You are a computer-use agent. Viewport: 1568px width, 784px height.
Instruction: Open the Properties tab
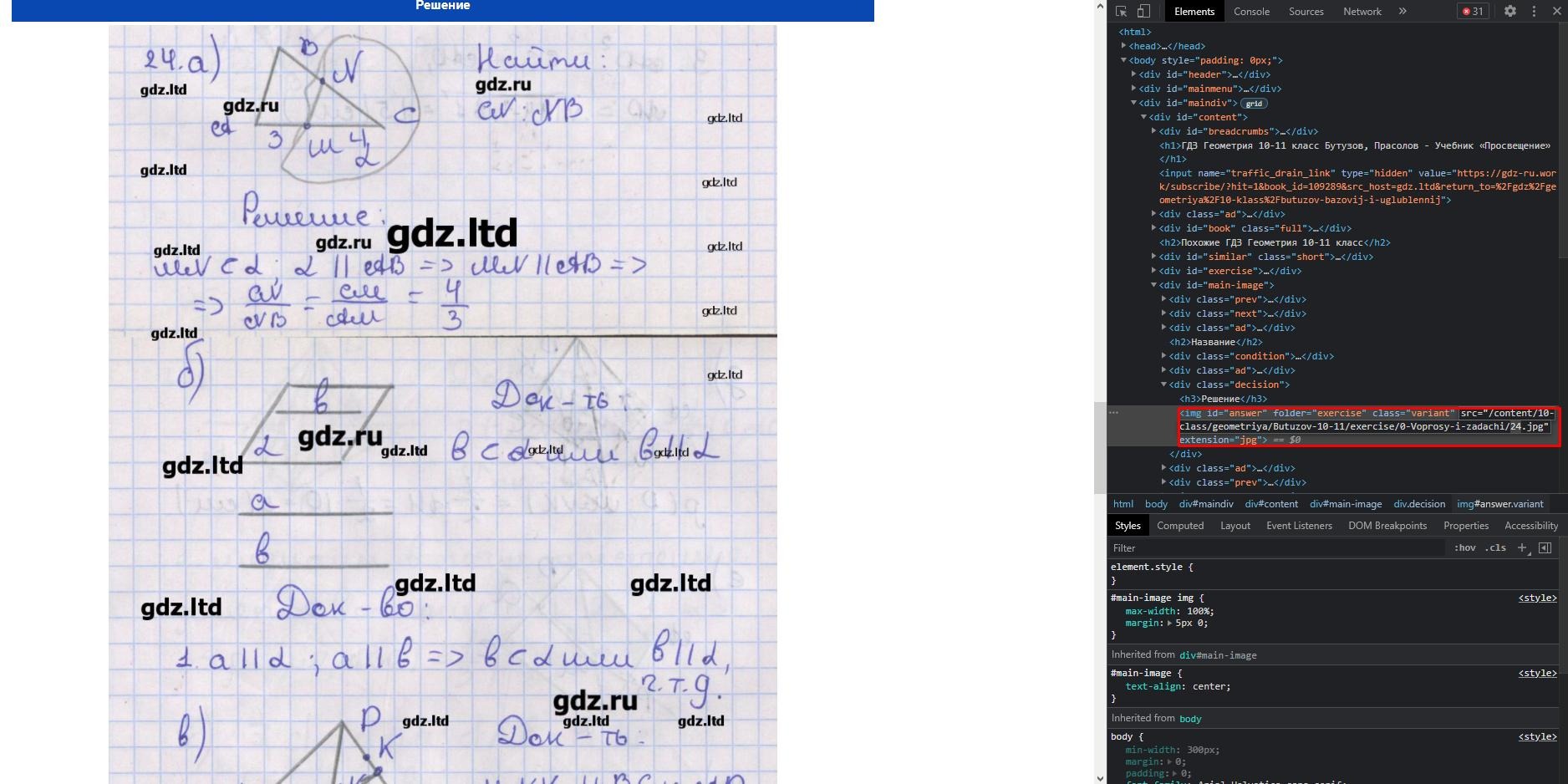tap(1466, 526)
